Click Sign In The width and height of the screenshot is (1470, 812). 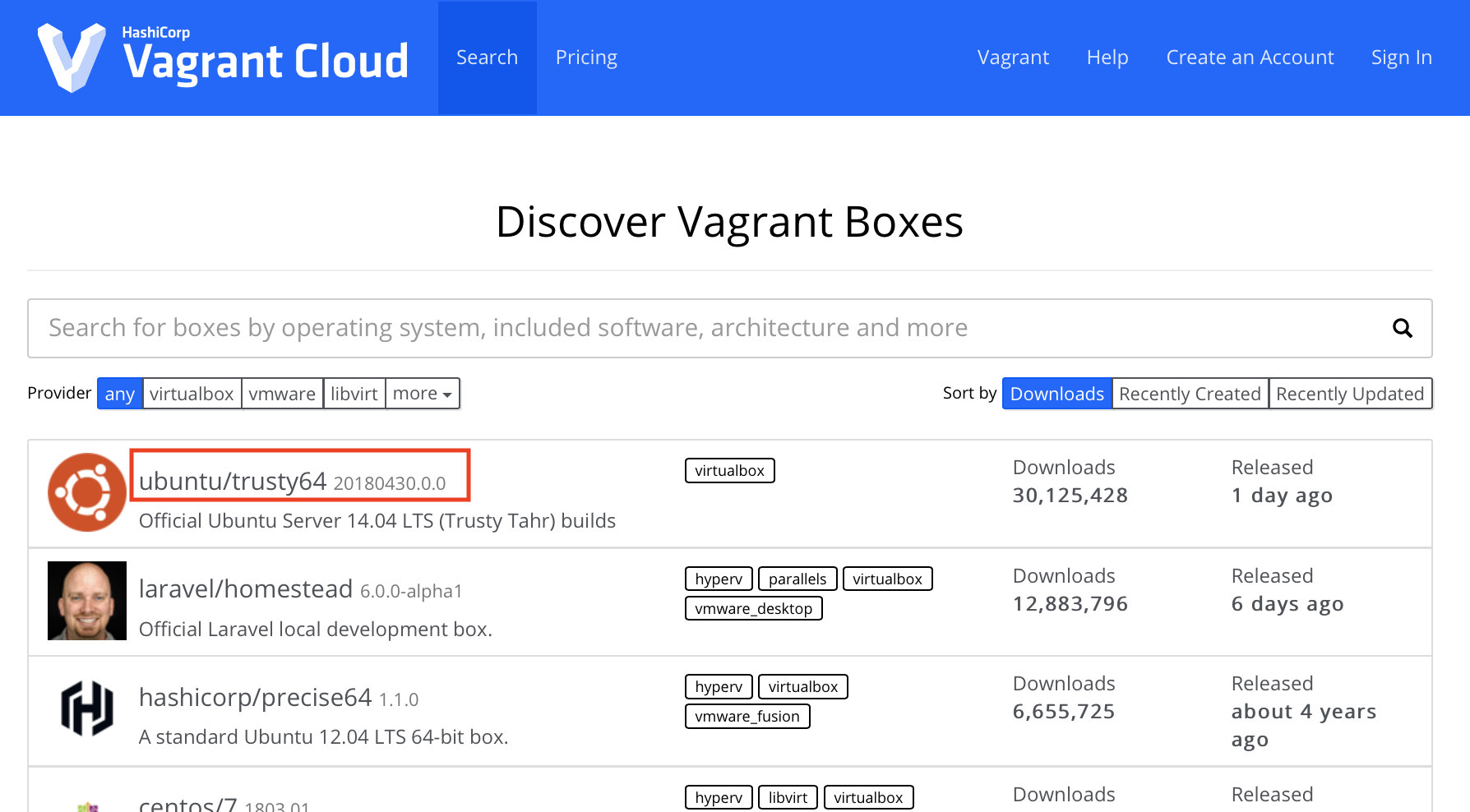click(x=1402, y=58)
